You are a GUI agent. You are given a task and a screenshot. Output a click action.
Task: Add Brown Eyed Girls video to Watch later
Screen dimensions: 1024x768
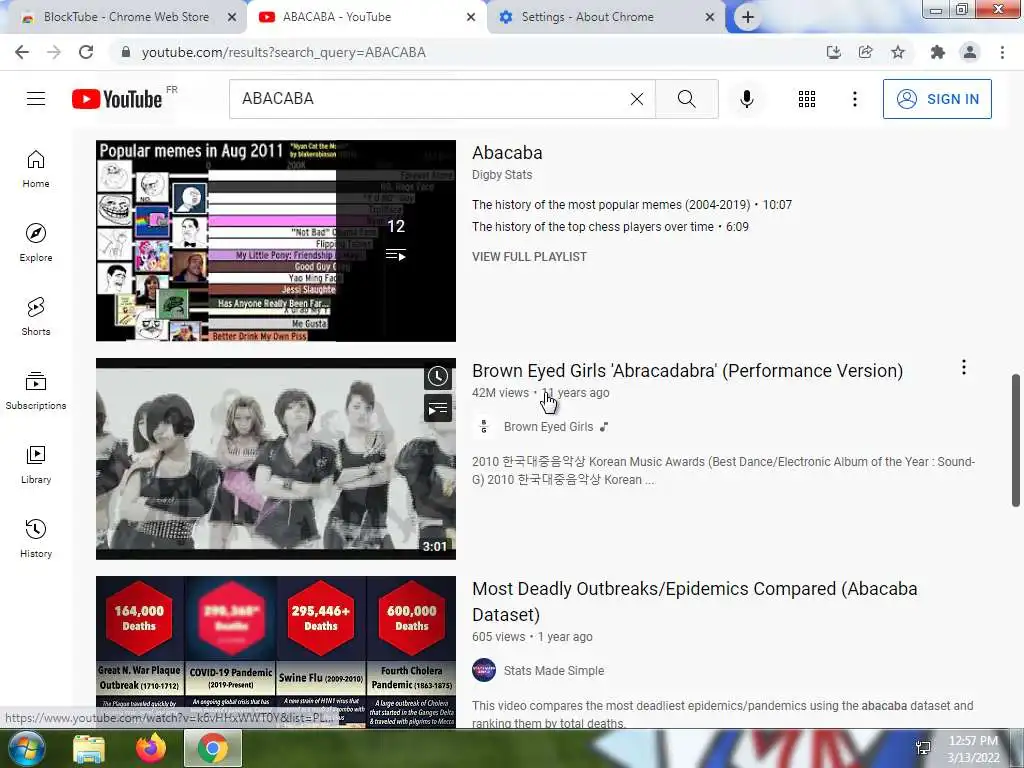[438, 376]
